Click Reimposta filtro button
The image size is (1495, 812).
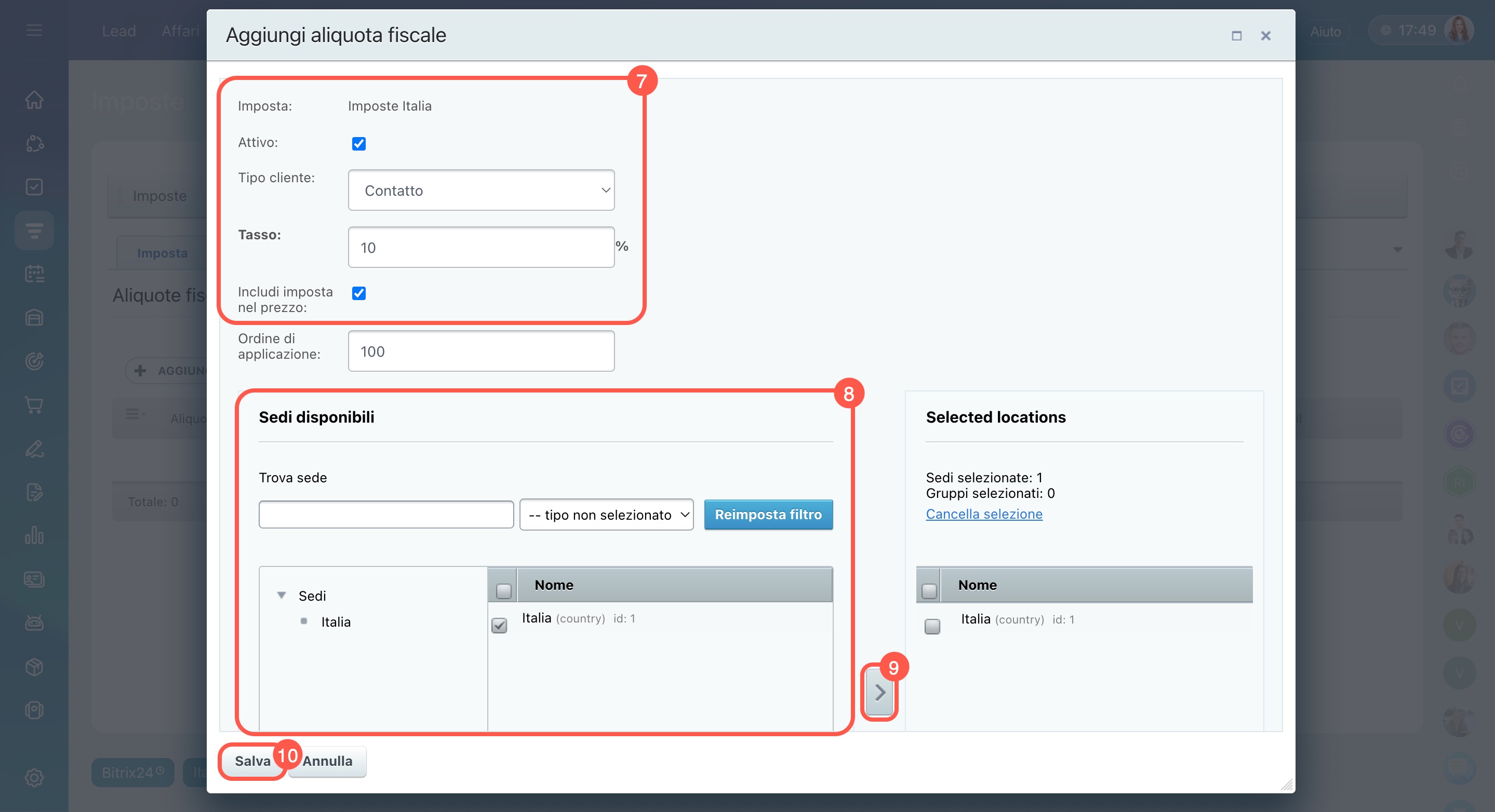coord(768,515)
